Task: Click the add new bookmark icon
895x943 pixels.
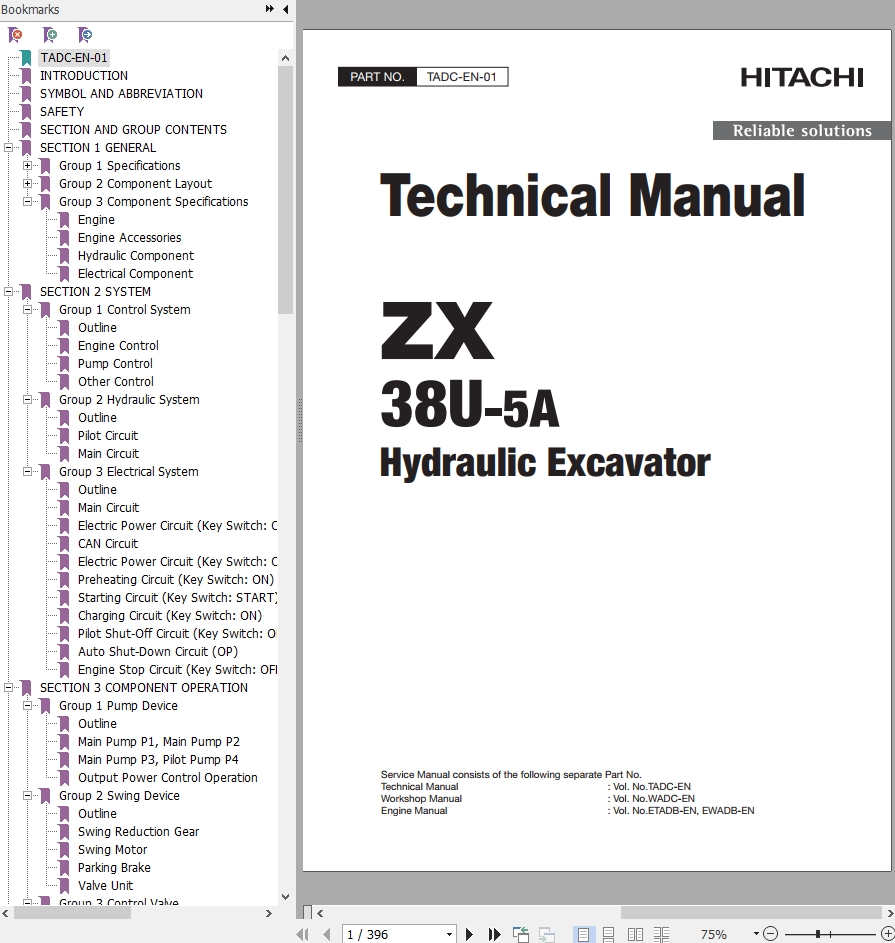Action: pyautogui.click(x=50, y=35)
